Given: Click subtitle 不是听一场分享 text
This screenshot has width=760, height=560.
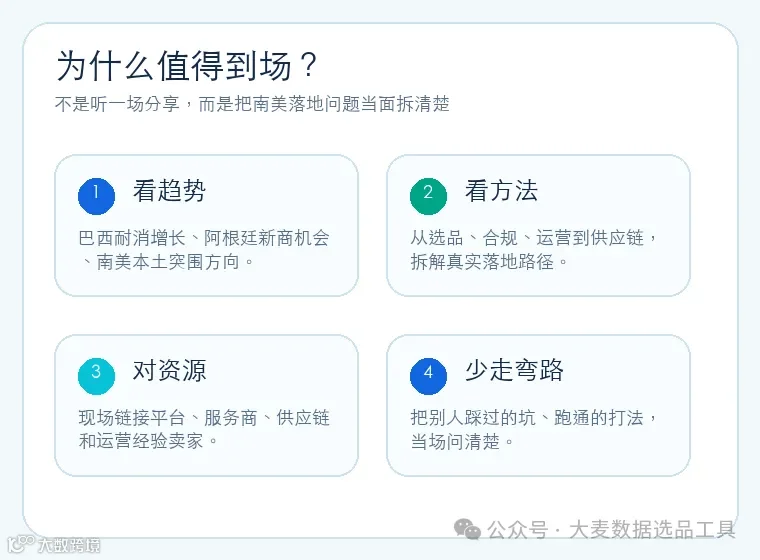Looking at the screenshot, I should pyautogui.click(x=117, y=104).
